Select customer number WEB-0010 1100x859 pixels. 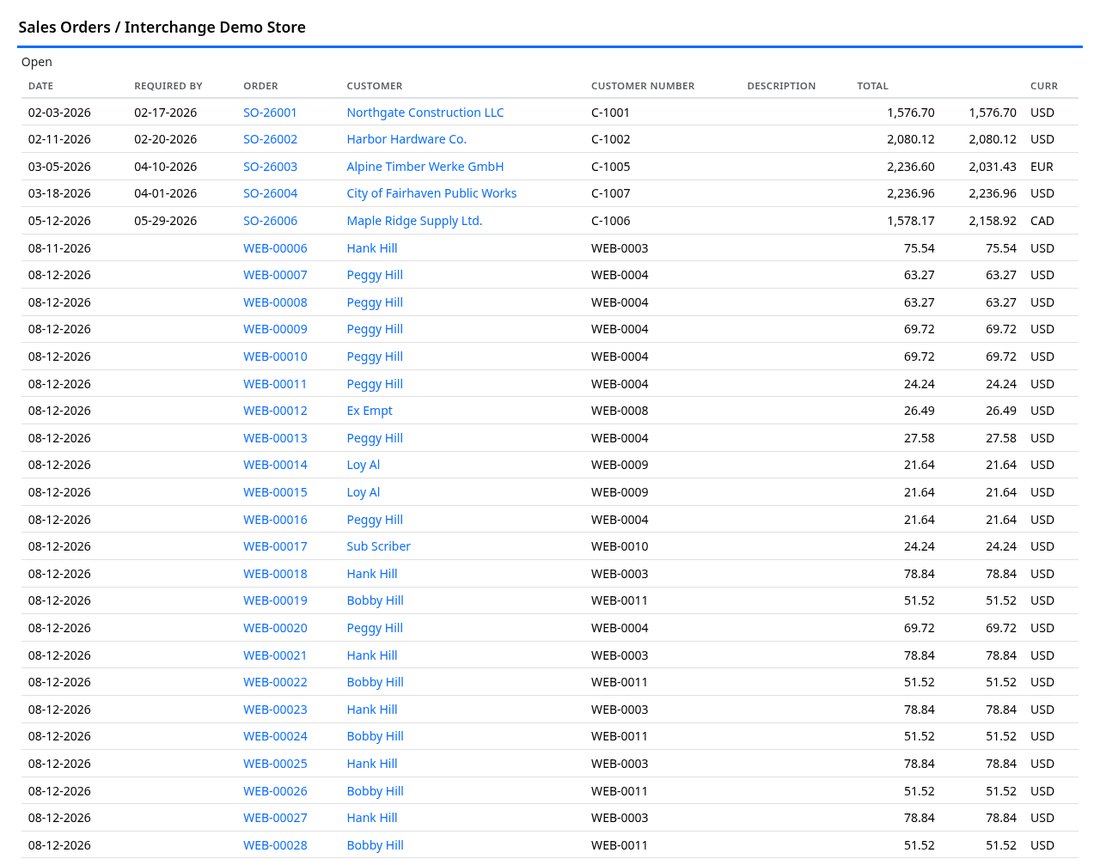pos(619,545)
